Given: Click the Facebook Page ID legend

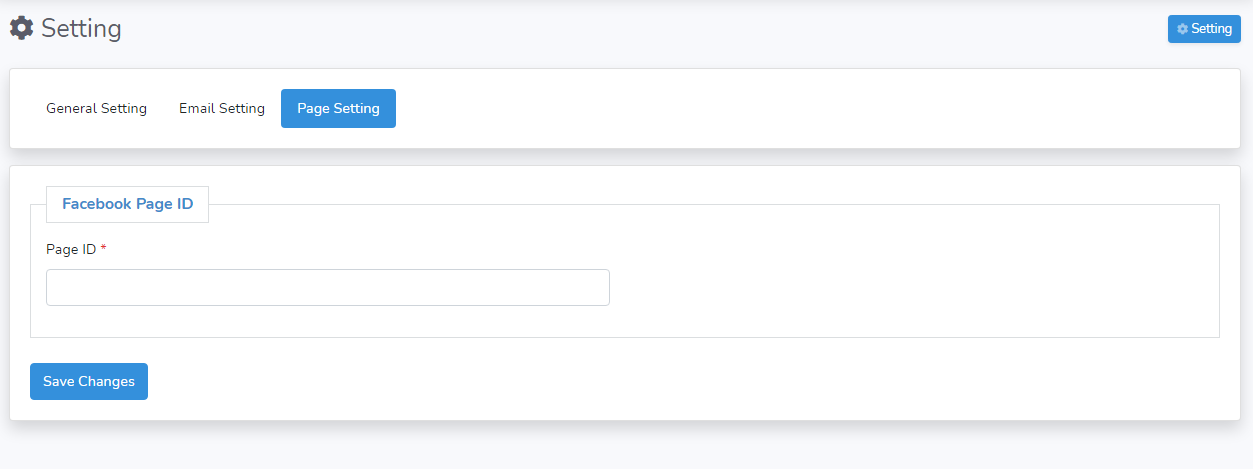Looking at the screenshot, I should coord(127,204).
